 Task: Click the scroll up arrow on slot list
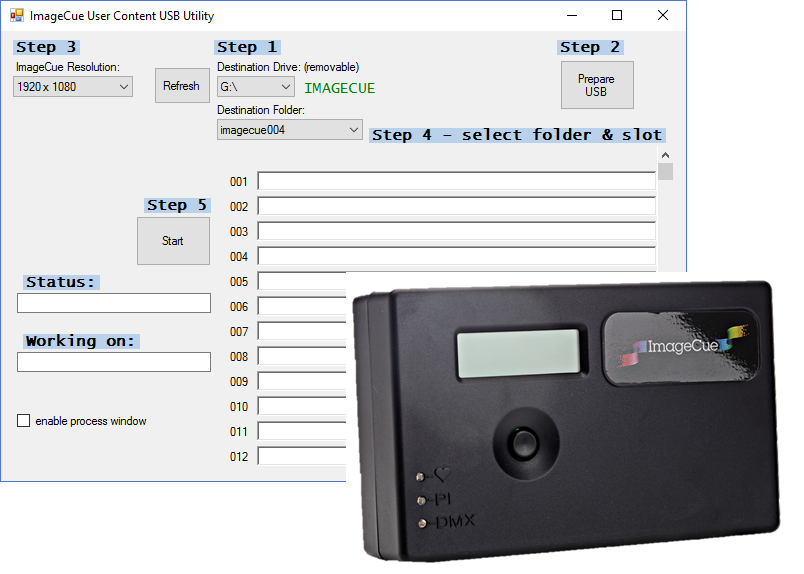(666, 155)
